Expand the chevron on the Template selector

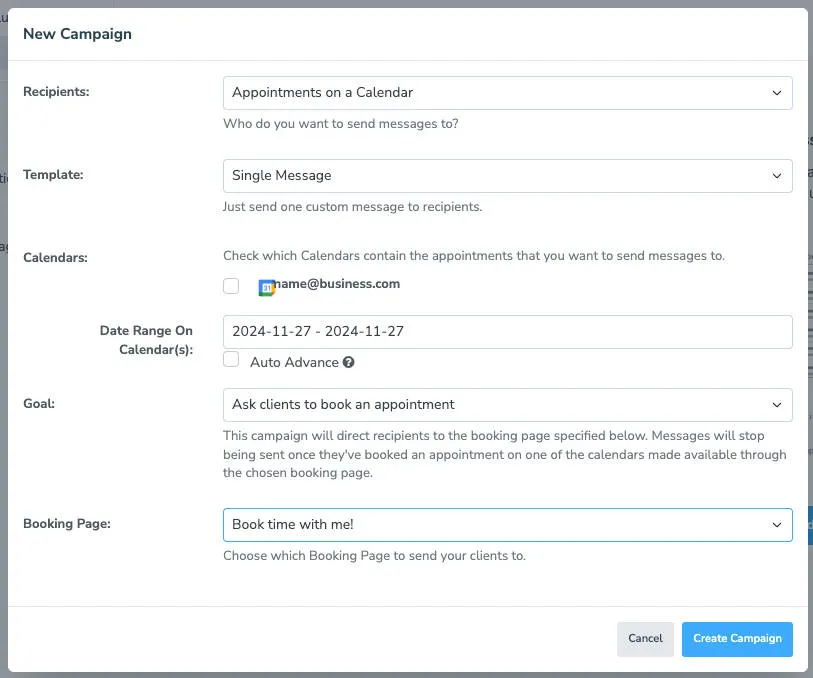click(777, 175)
